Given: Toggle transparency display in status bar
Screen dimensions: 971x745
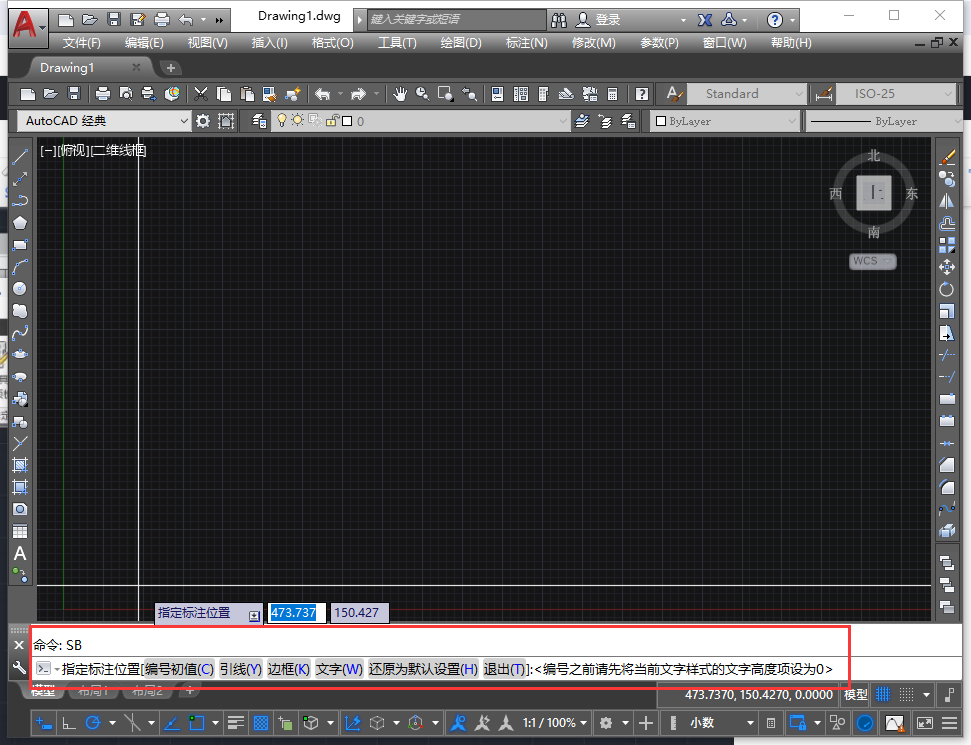Looking at the screenshot, I should coord(261,723).
